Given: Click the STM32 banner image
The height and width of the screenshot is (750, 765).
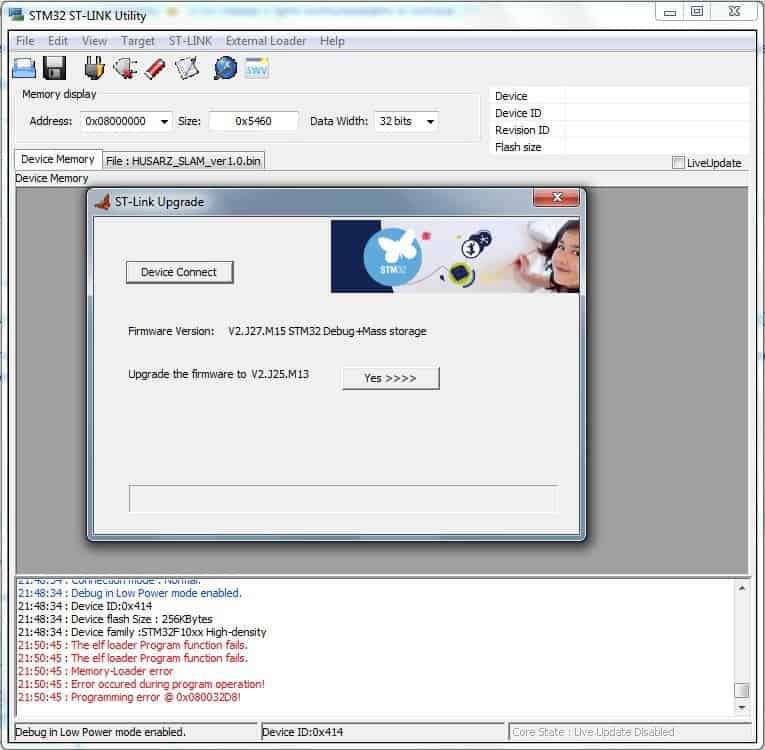Looking at the screenshot, I should coord(455,256).
